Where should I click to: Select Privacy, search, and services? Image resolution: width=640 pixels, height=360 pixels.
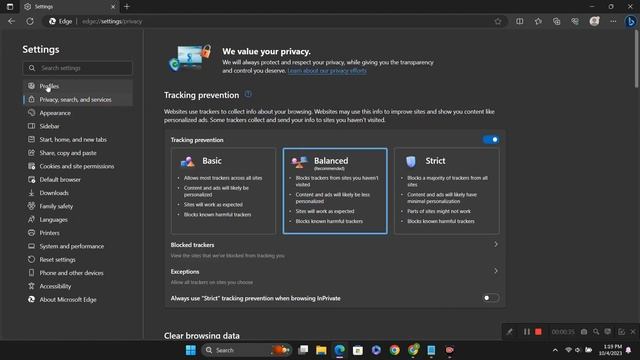[x=78, y=100]
